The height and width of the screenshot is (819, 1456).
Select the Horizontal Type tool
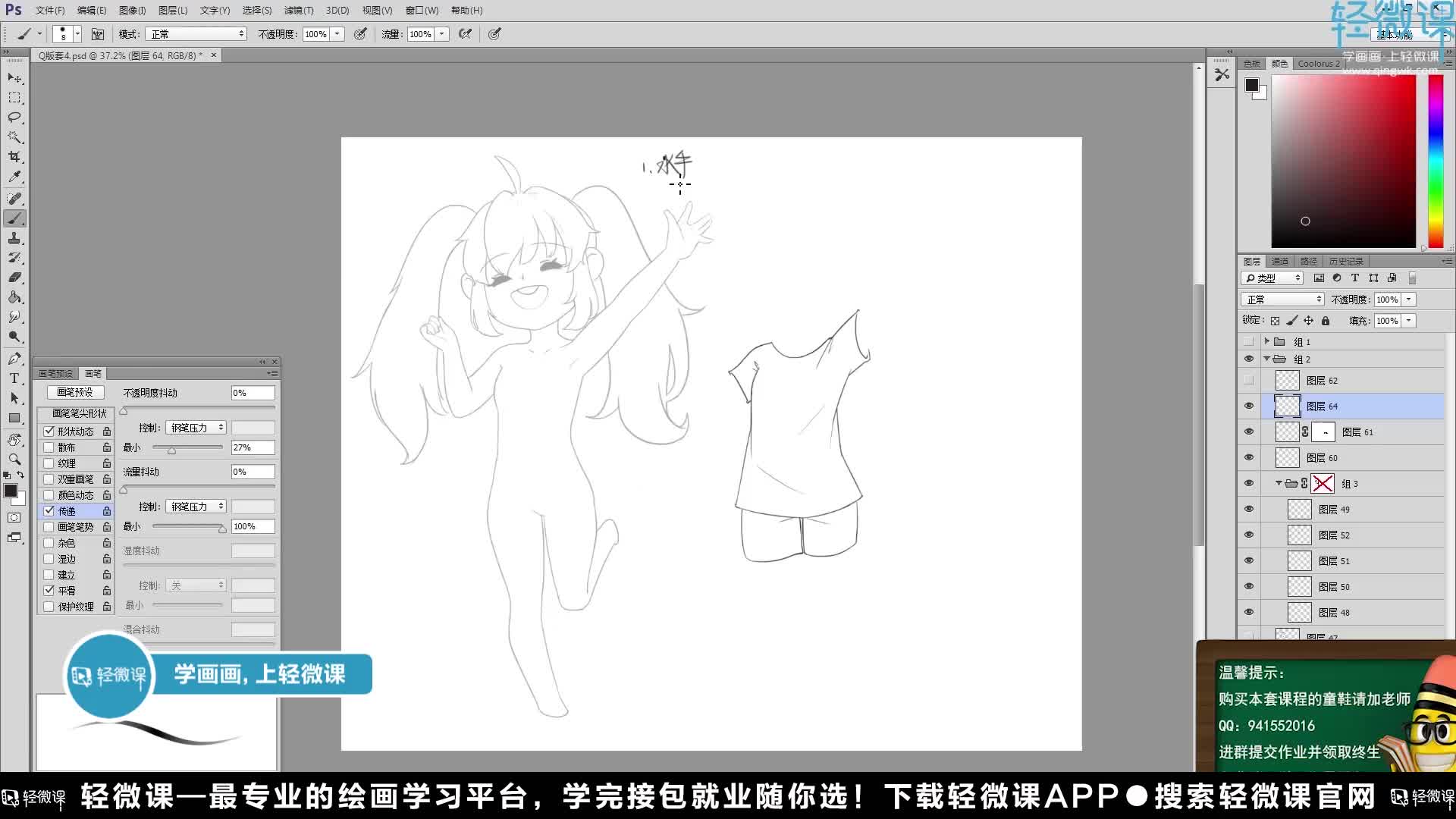click(14, 378)
